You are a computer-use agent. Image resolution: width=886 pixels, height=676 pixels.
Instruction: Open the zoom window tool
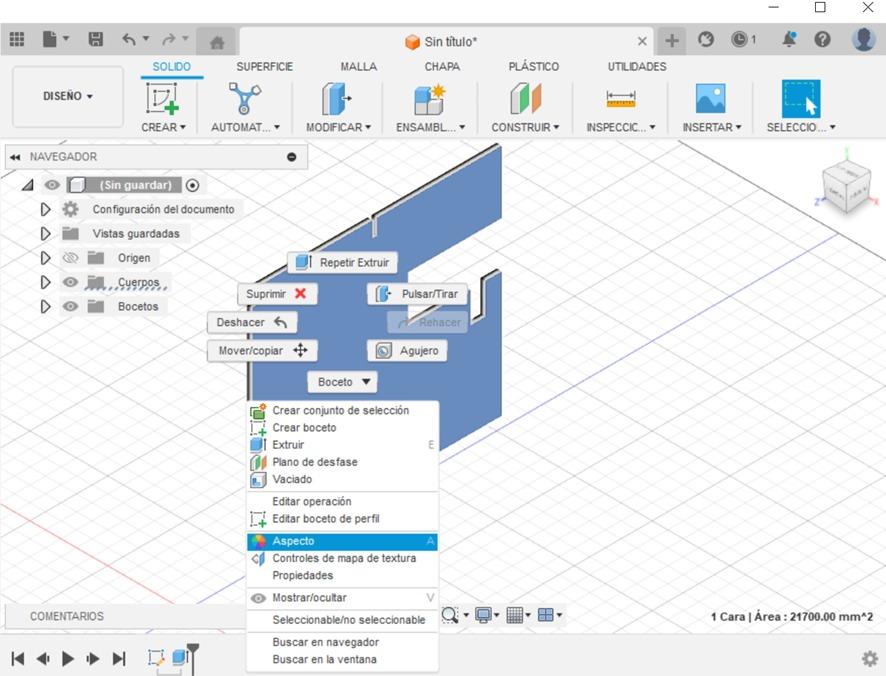[450, 614]
